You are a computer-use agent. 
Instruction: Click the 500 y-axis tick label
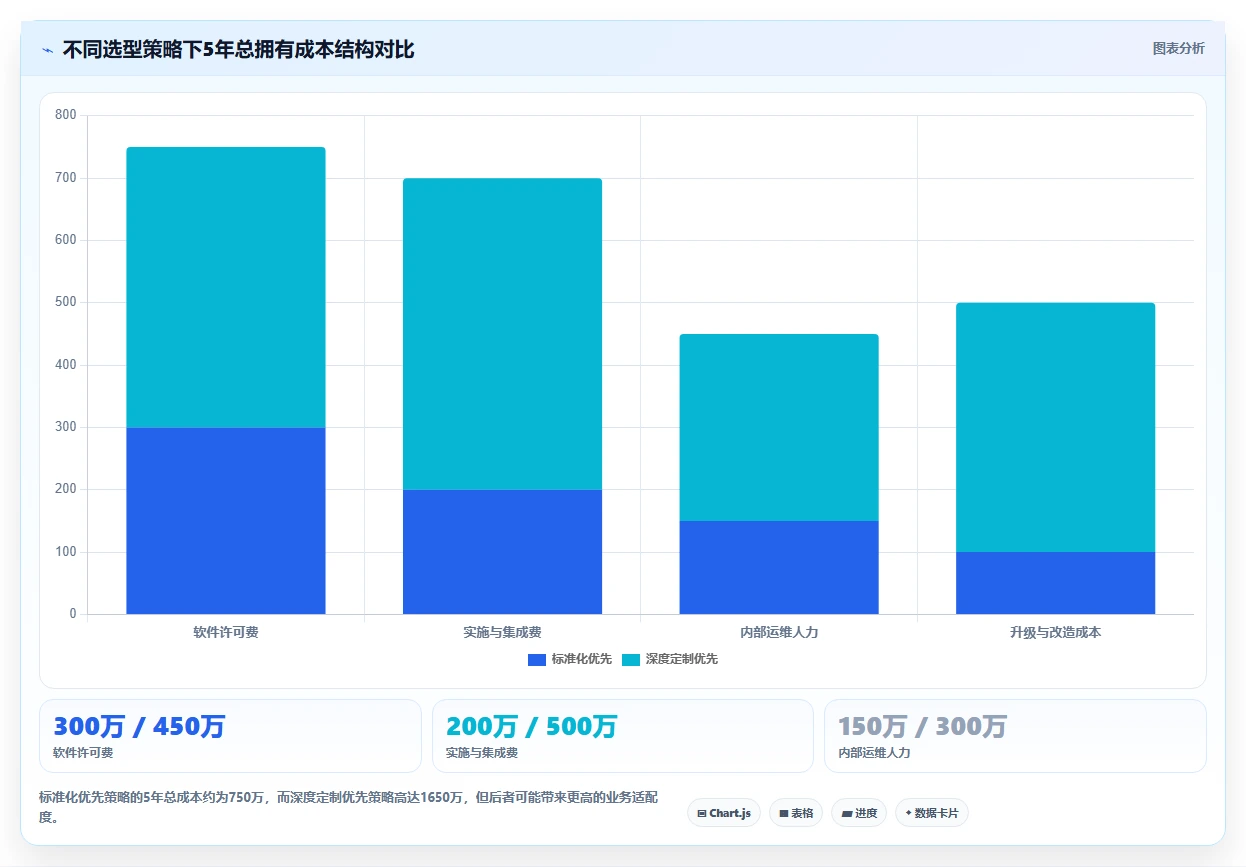coord(66,302)
